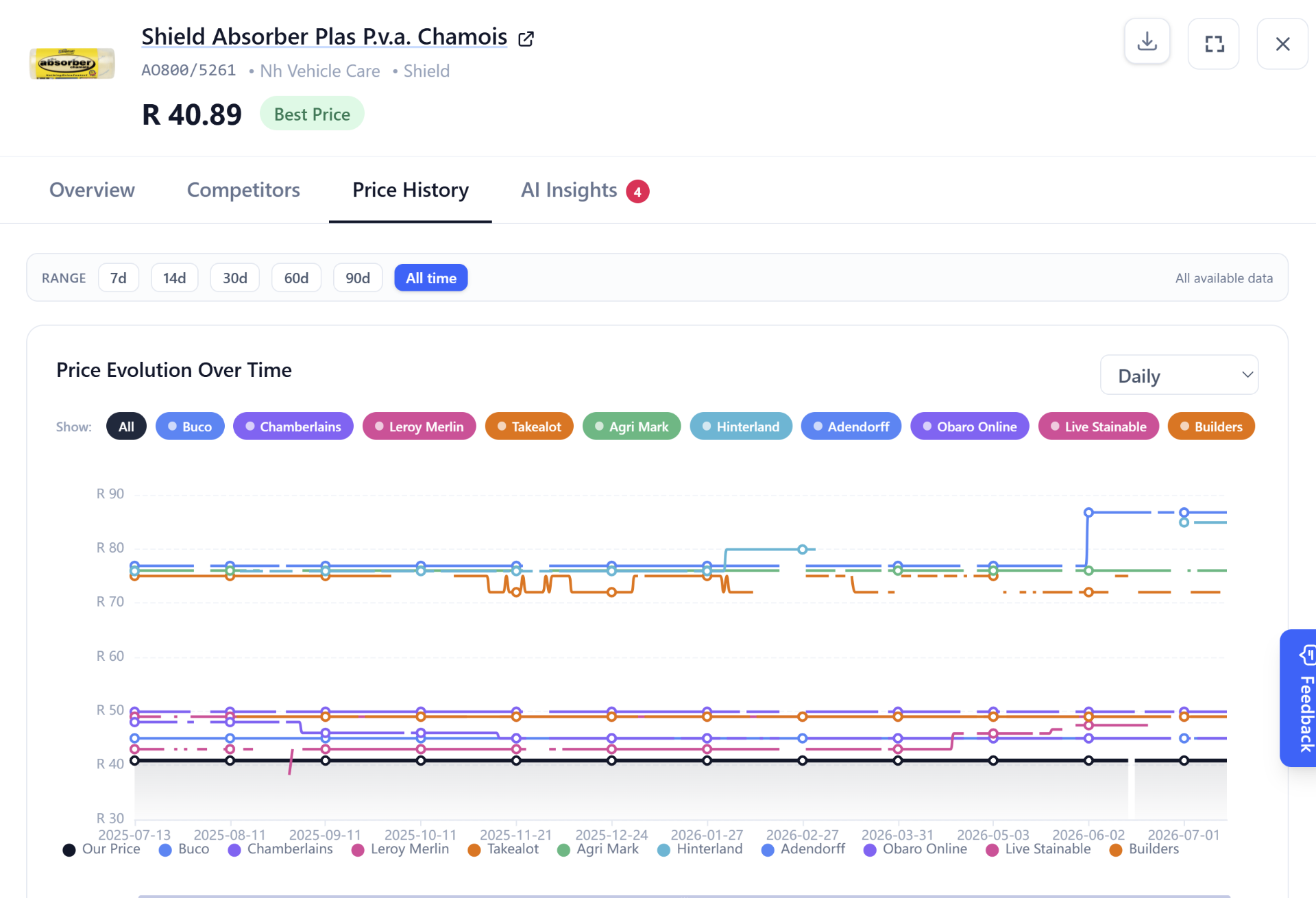Click the Daily dropdown chevron arrow
Image resolution: width=1316 pixels, height=898 pixels.
click(x=1247, y=375)
